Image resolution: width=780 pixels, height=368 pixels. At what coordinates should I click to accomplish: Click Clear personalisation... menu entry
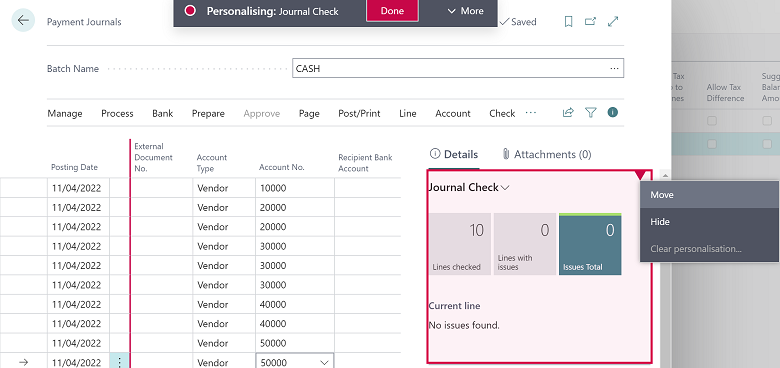(x=709, y=249)
